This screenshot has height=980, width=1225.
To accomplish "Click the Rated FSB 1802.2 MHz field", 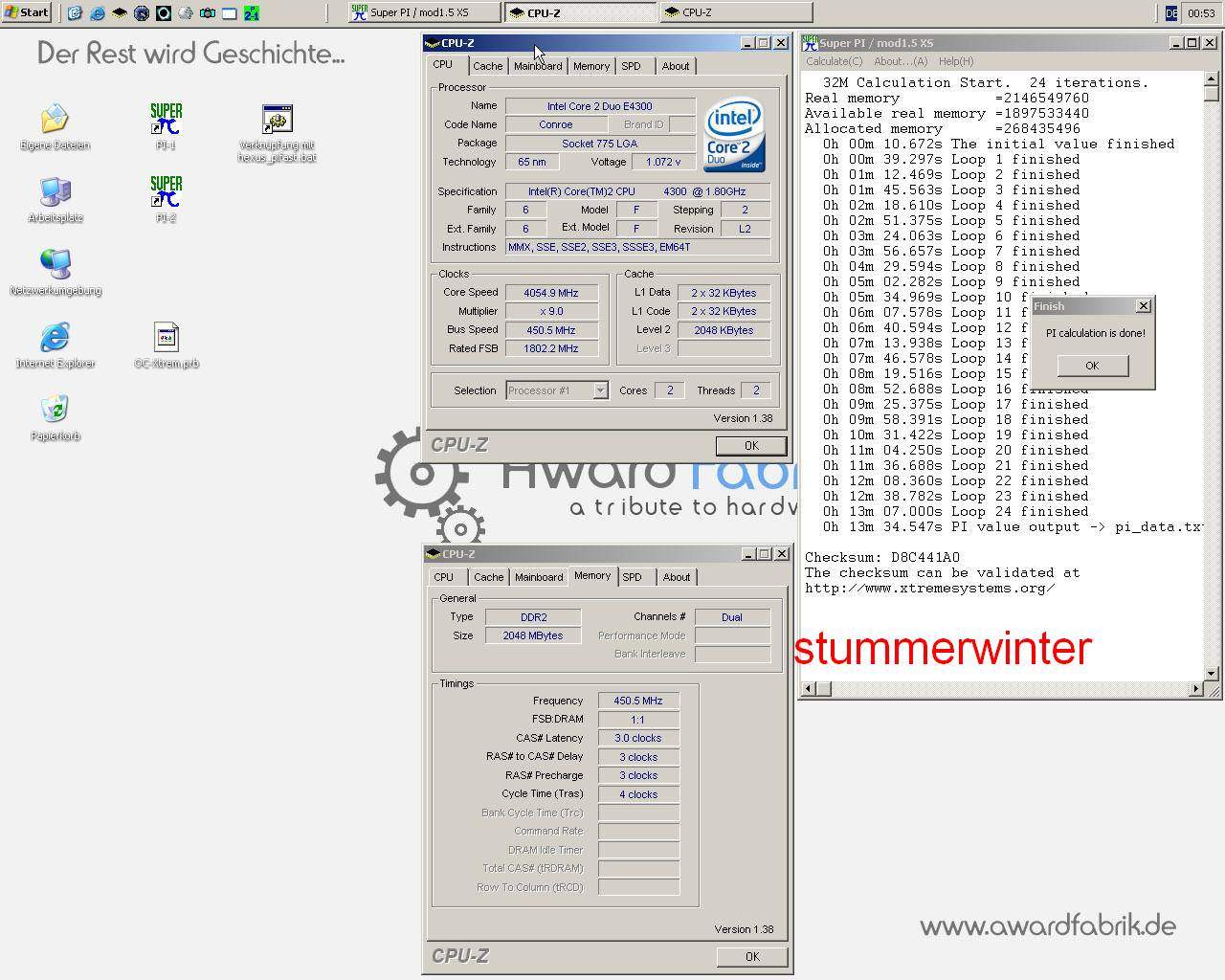I will pyautogui.click(x=551, y=349).
